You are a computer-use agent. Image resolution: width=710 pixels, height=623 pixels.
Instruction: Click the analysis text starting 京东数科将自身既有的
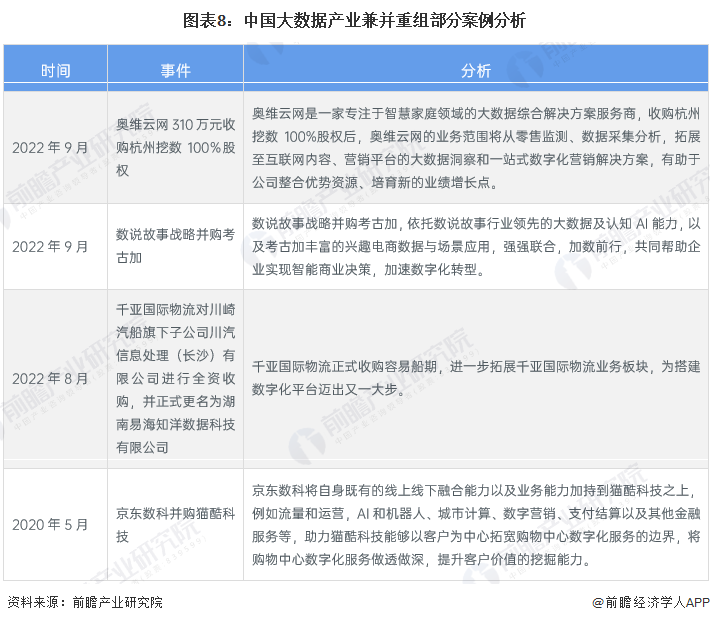(476, 525)
